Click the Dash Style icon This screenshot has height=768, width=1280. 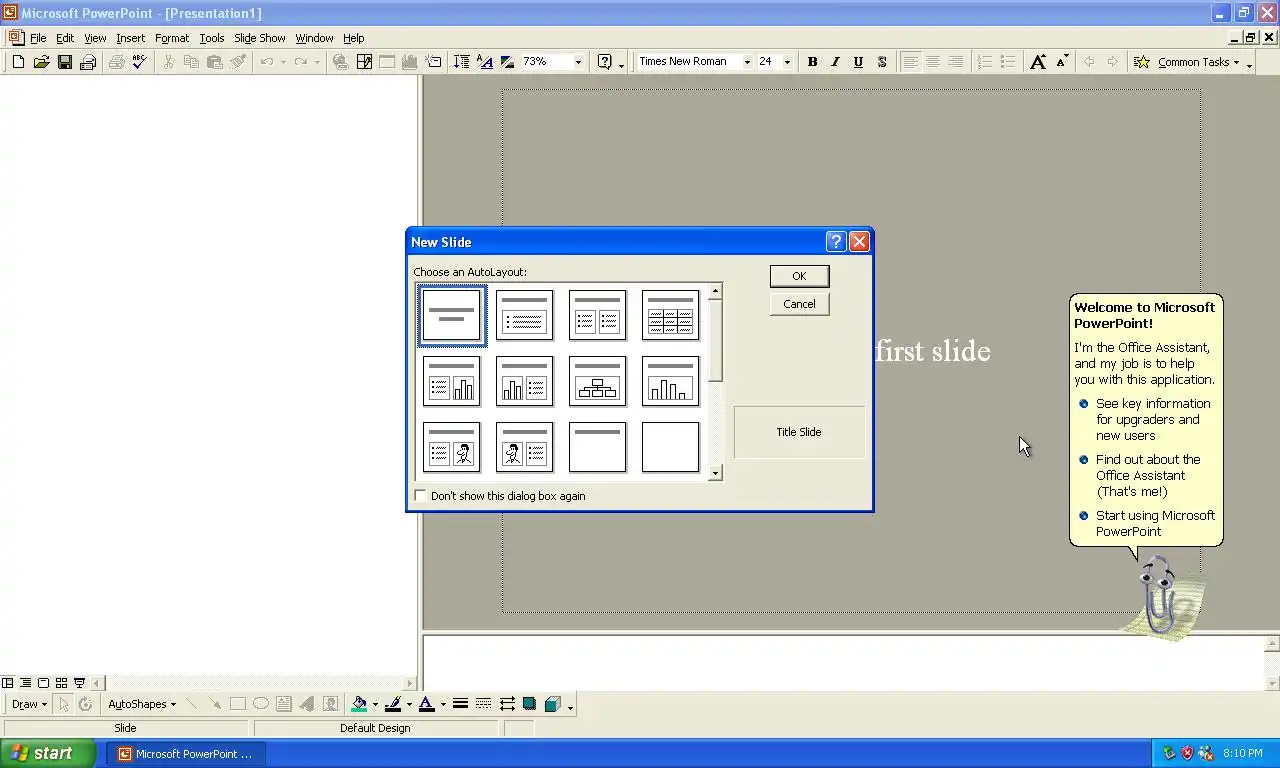[483, 704]
